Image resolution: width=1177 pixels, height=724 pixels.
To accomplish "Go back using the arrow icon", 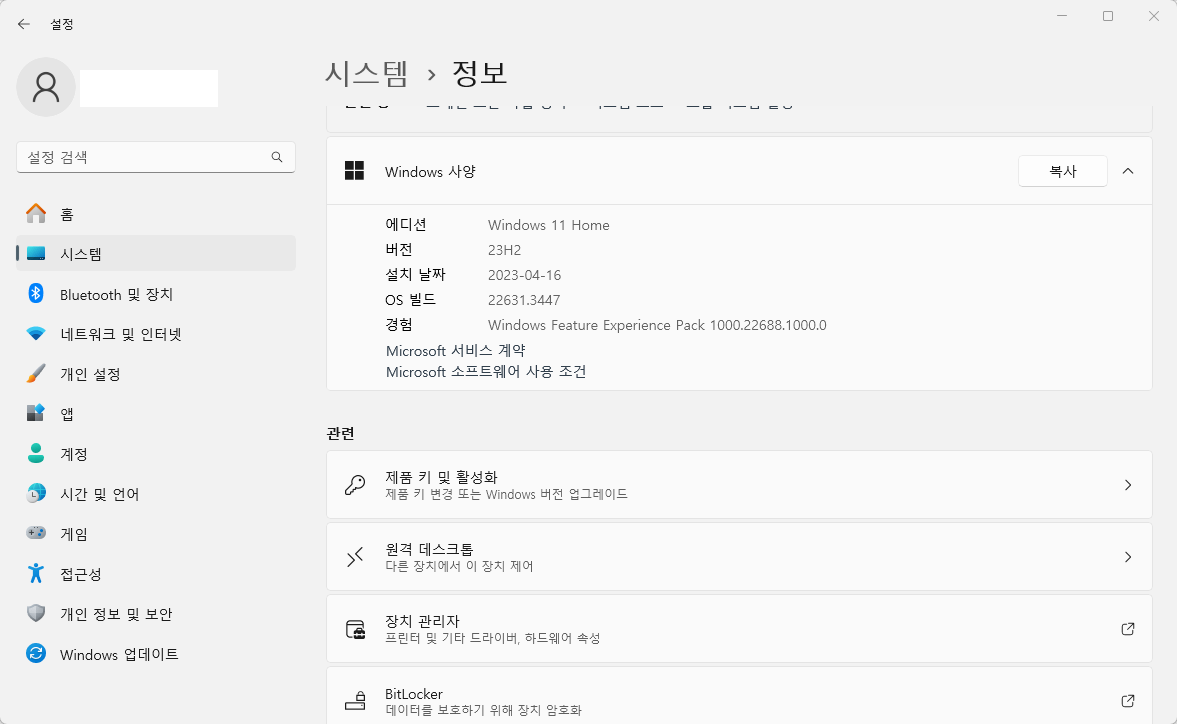I will coord(24,24).
